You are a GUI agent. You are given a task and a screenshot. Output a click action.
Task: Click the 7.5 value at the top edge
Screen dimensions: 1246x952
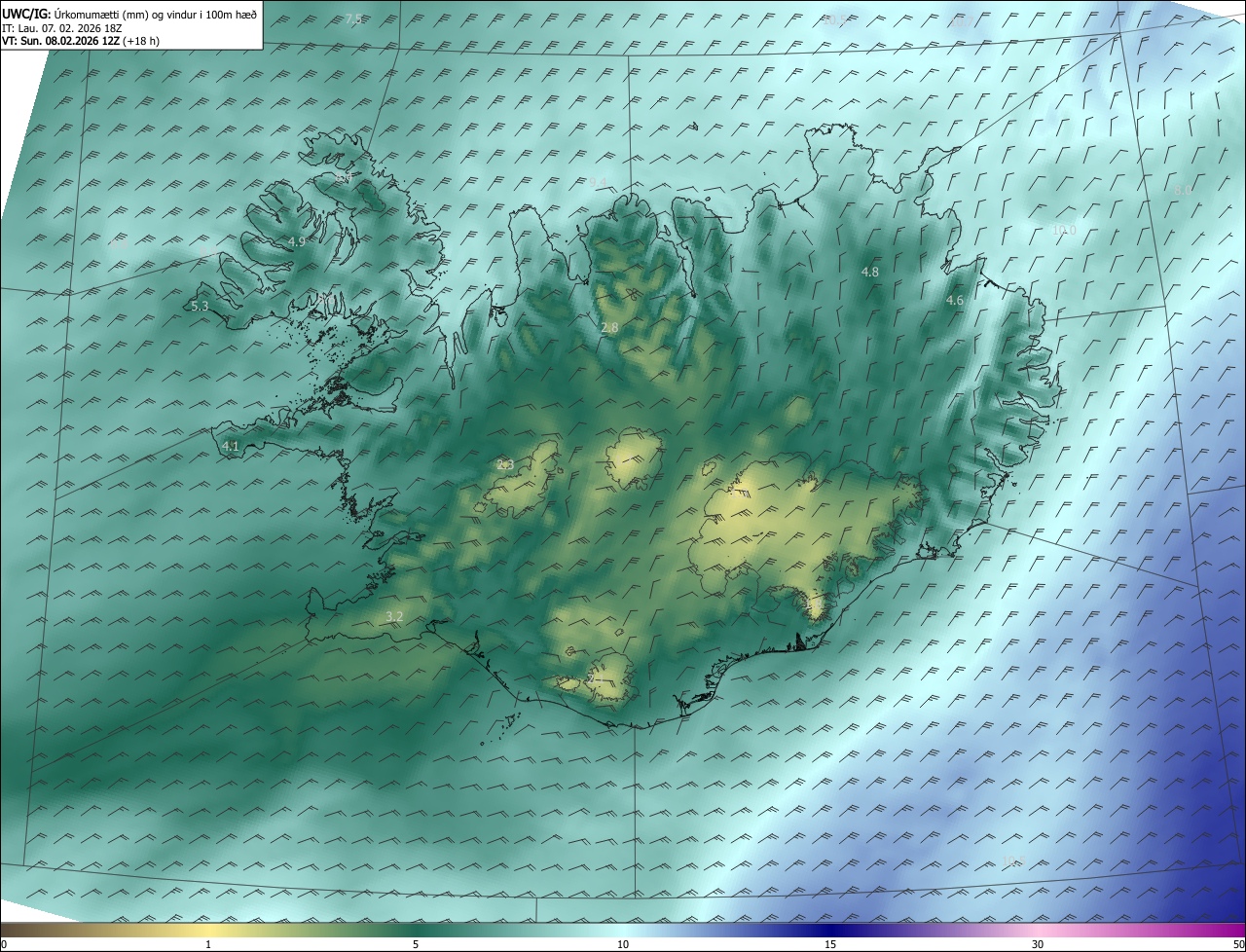[x=354, y=18]
